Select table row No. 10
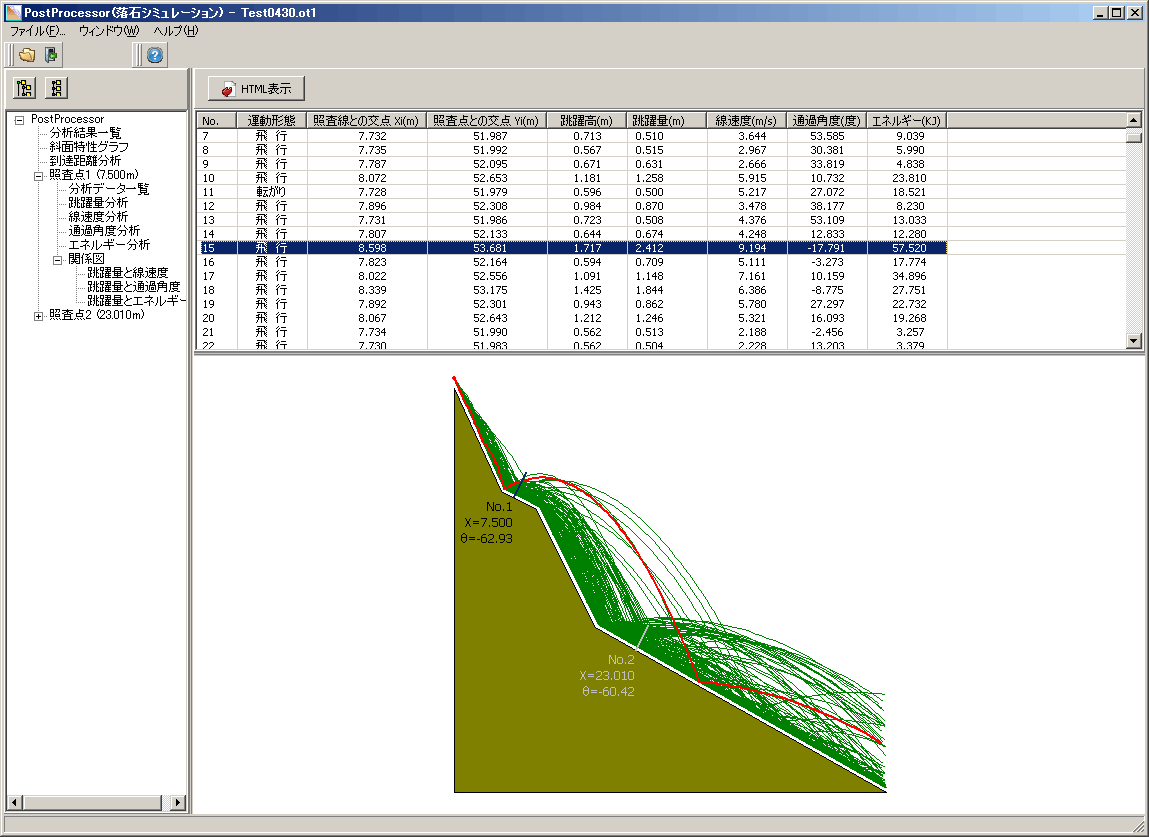Image resolution: width=1149 pixels, height=837 pixels. tap(572, 178)
